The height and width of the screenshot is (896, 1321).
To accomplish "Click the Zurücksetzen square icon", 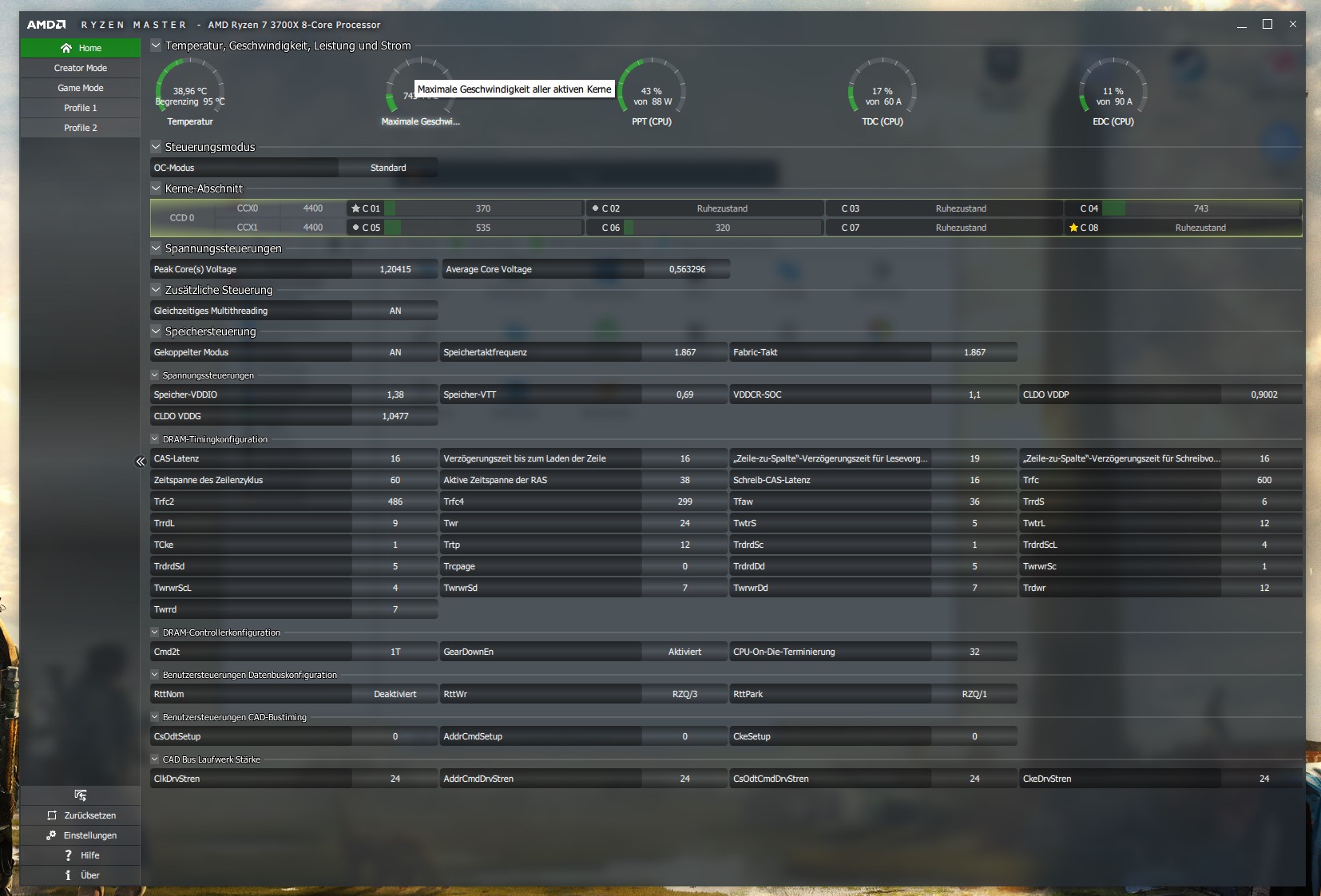I will tap(52, 815).
